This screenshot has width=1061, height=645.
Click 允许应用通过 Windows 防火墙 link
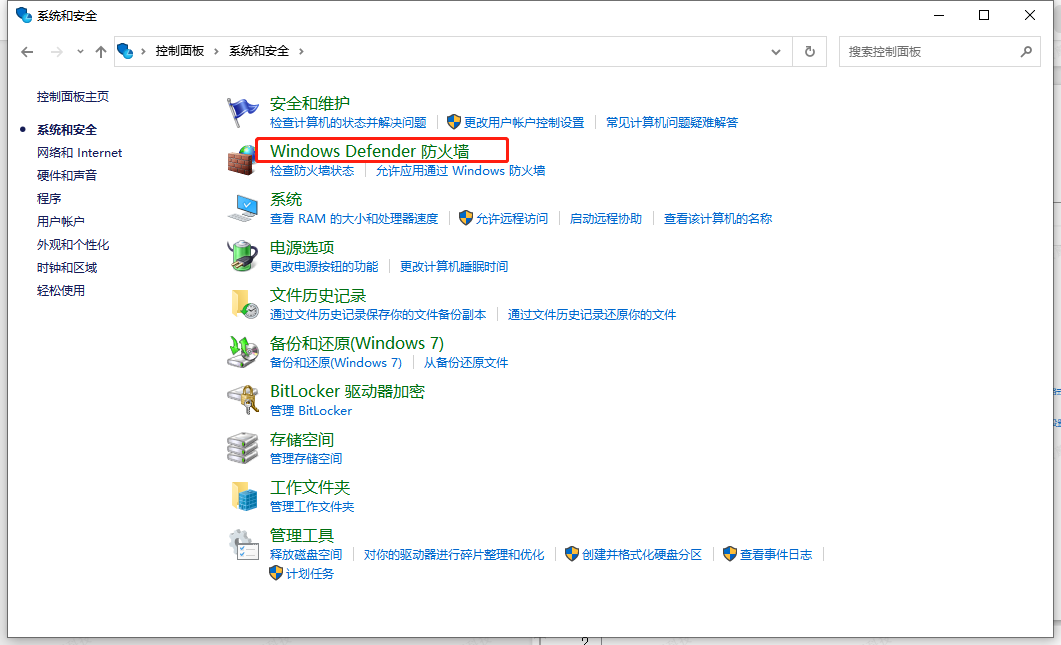click(x=460, y=171)
